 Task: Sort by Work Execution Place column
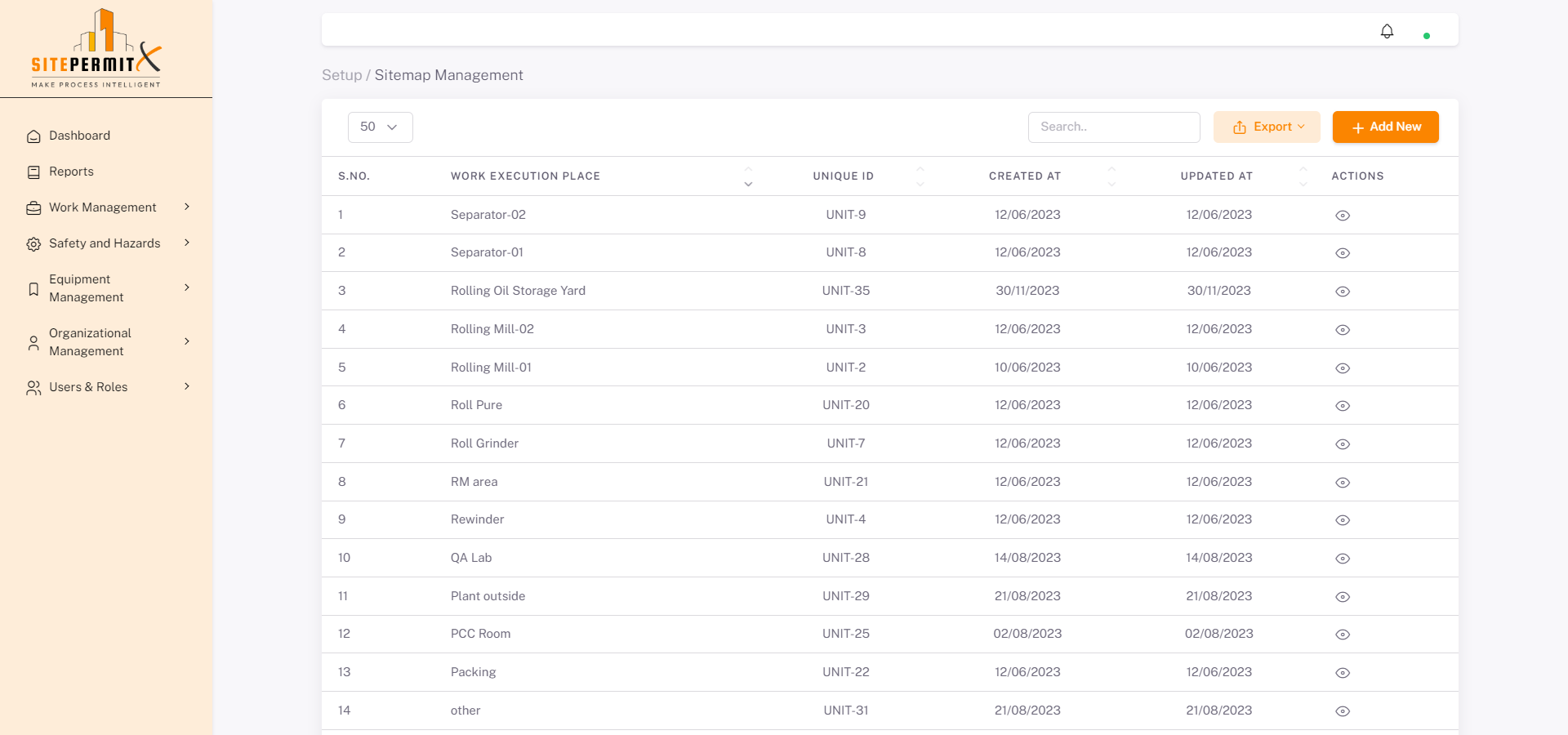coord(747,176)
